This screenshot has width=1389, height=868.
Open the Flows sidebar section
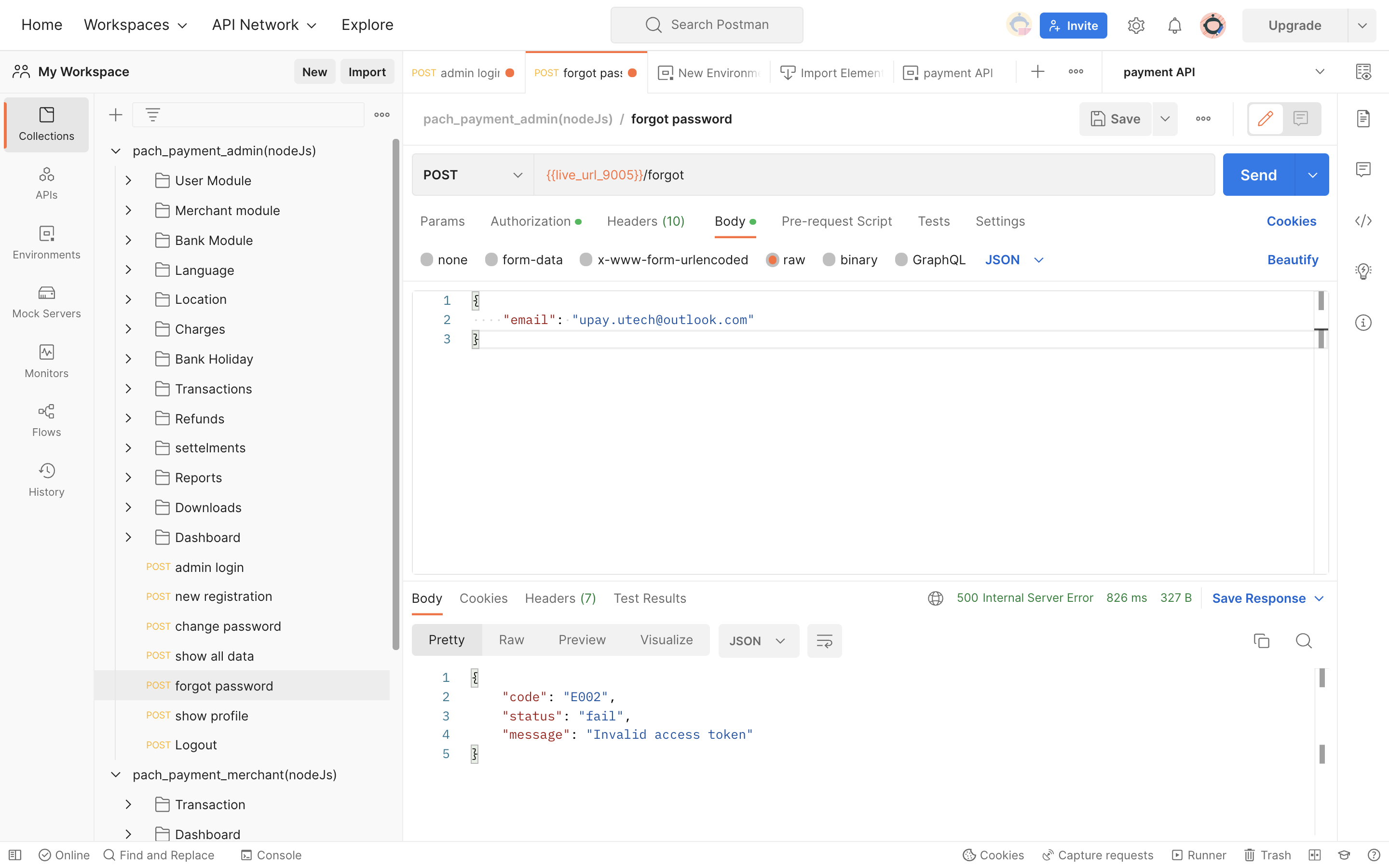click(46, 420)
